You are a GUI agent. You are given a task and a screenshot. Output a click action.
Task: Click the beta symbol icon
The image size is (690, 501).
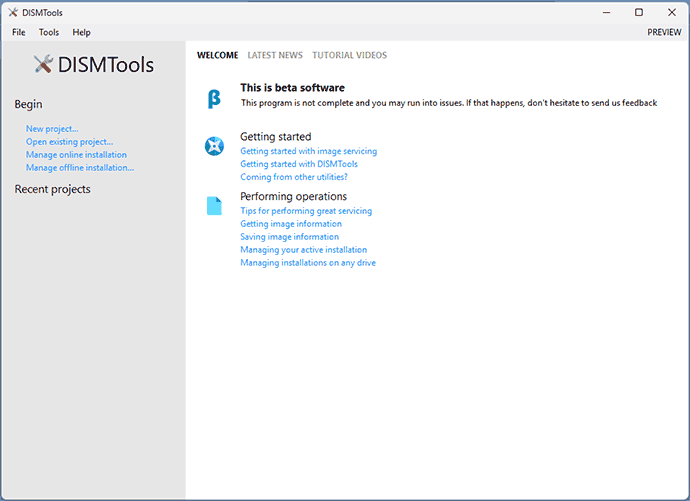coord(214,99)
